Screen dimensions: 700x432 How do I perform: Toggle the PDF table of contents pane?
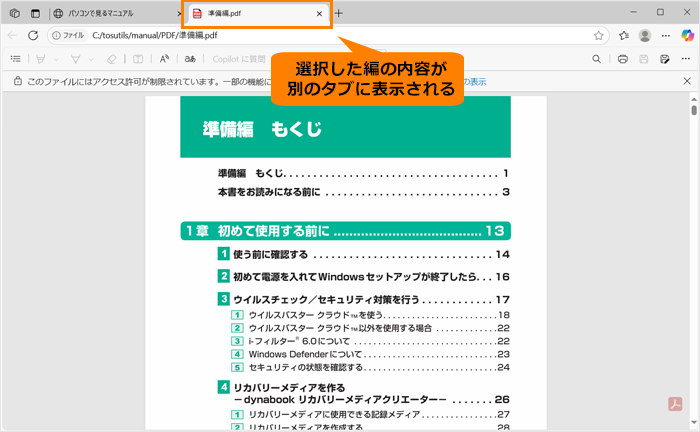pyautogui.click(x=16, y=59)
